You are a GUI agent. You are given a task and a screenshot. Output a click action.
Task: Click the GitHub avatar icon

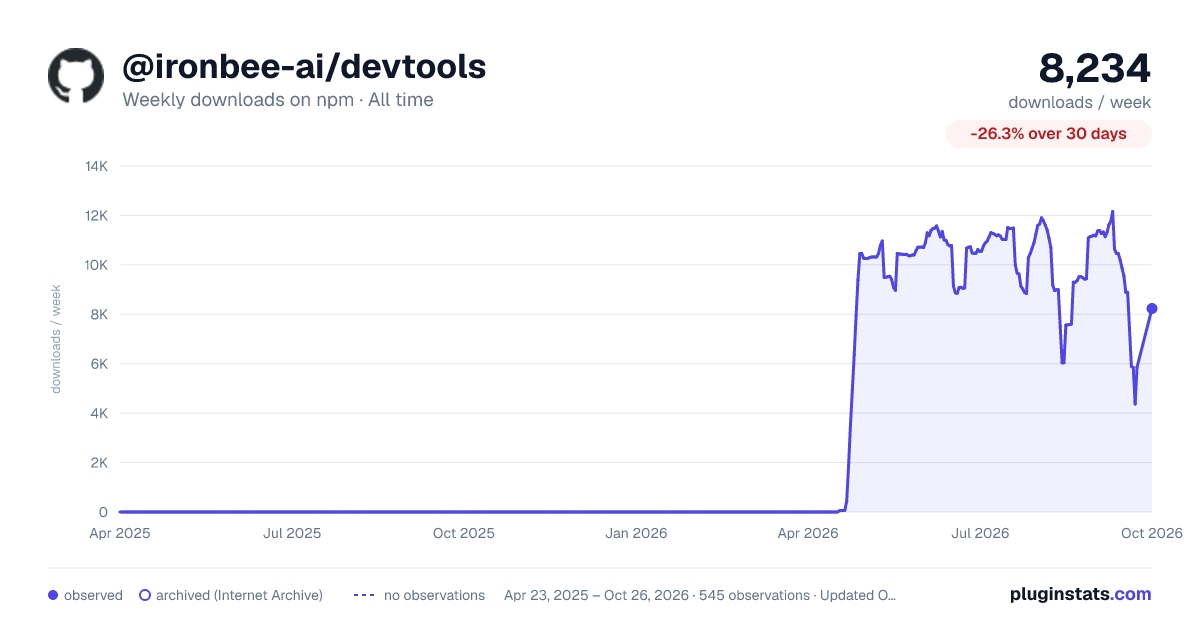coord(76,75)
